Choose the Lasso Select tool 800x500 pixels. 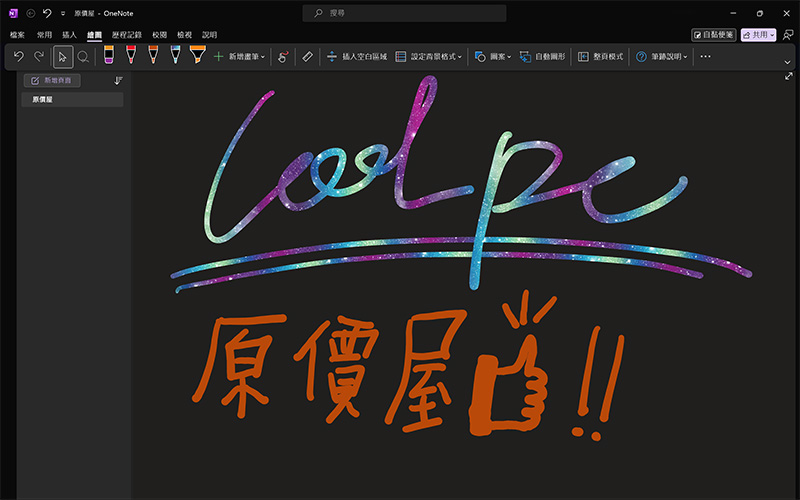(83, 57)
